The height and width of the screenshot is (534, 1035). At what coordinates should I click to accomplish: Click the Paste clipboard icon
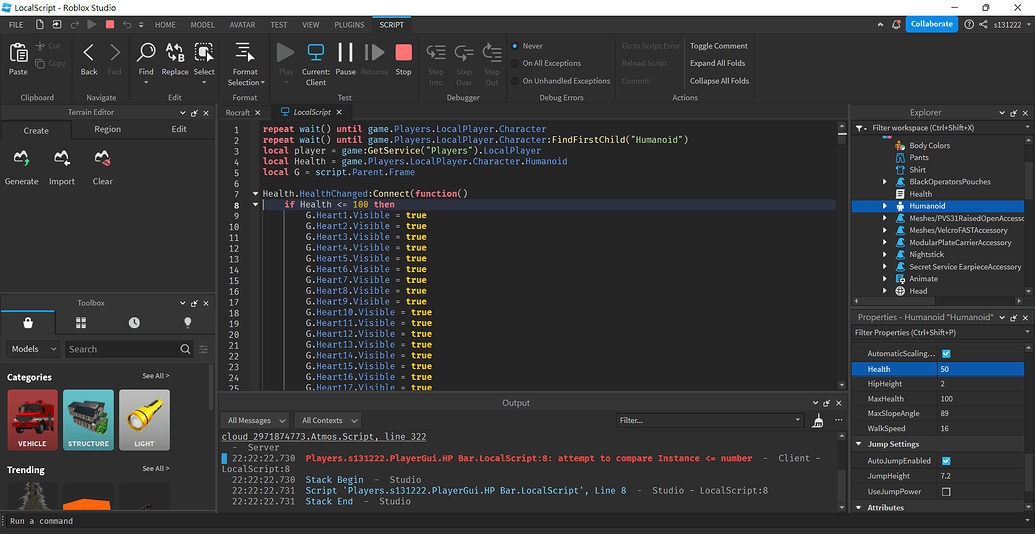[x=18, y=53]
